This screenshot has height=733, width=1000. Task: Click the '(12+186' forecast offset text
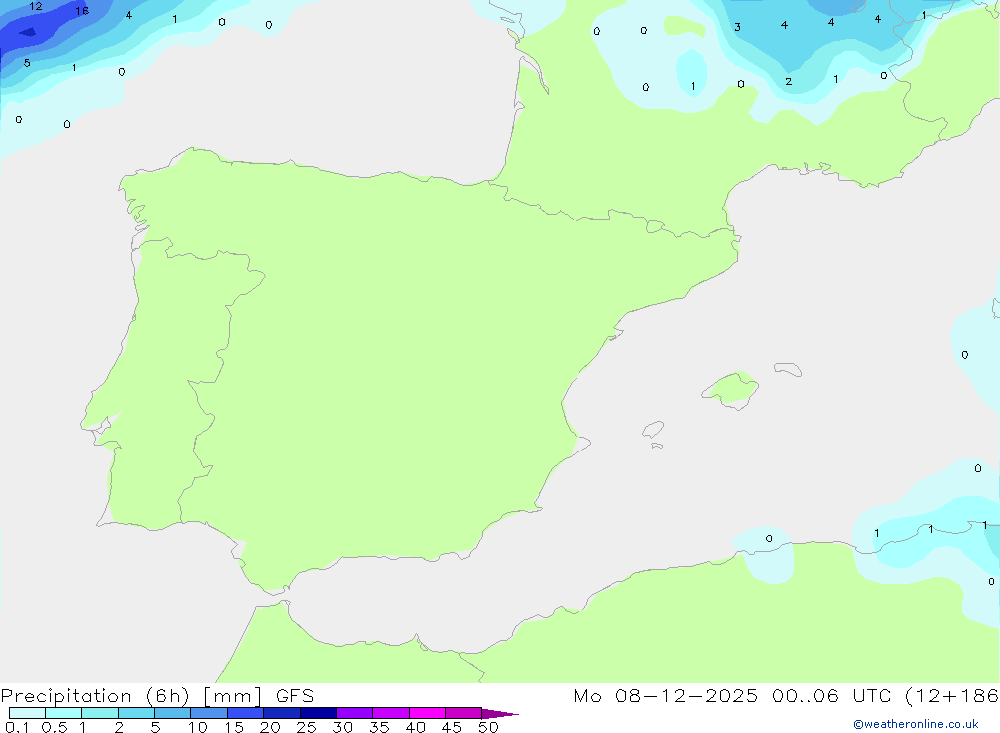[x=952, y=696]
